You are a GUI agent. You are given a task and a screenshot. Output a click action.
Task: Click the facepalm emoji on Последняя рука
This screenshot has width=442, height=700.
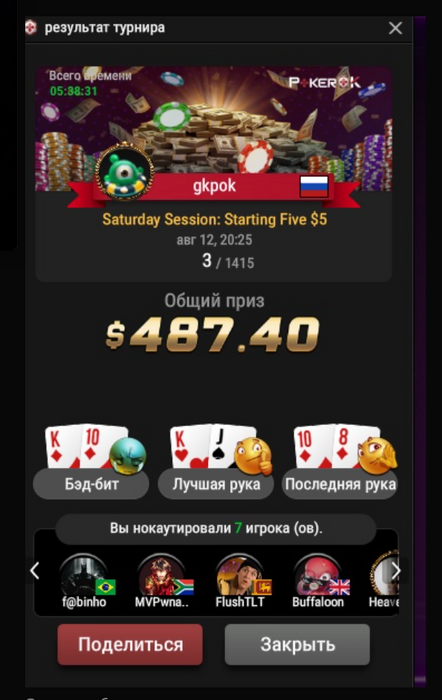click(378, 456)
